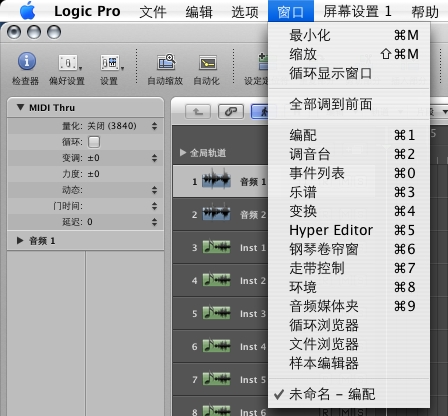Close the open 窗口 menu
Image resolution: width=448 pixels, height=416 pixels.
(291, 11)
